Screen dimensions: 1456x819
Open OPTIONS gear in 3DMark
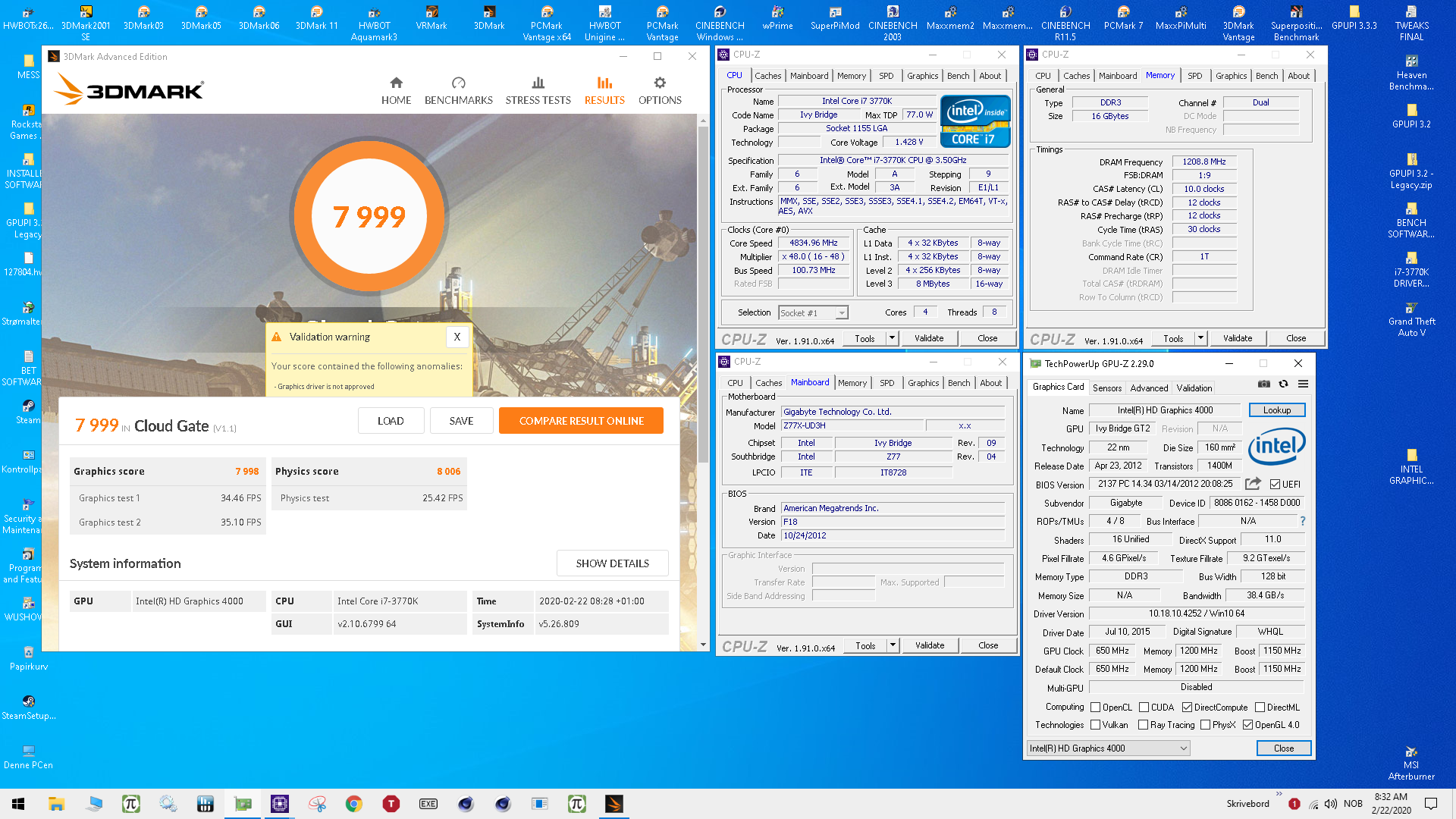pos(660,91)
